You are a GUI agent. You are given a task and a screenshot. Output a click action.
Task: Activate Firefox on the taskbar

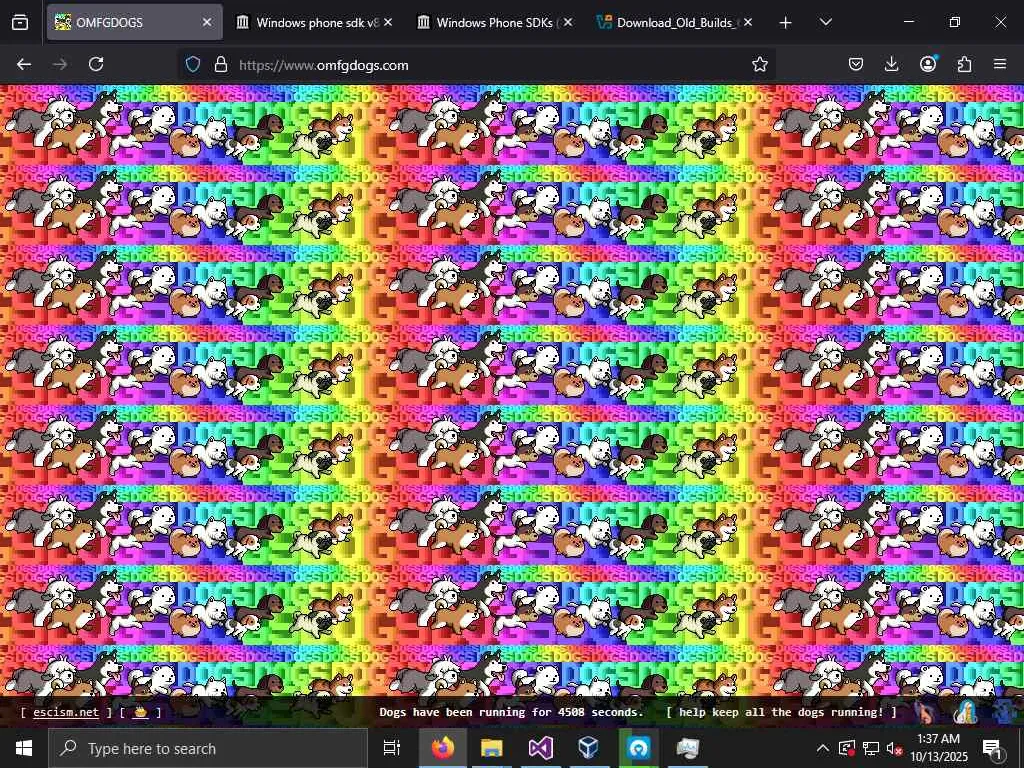pos(443,748)
